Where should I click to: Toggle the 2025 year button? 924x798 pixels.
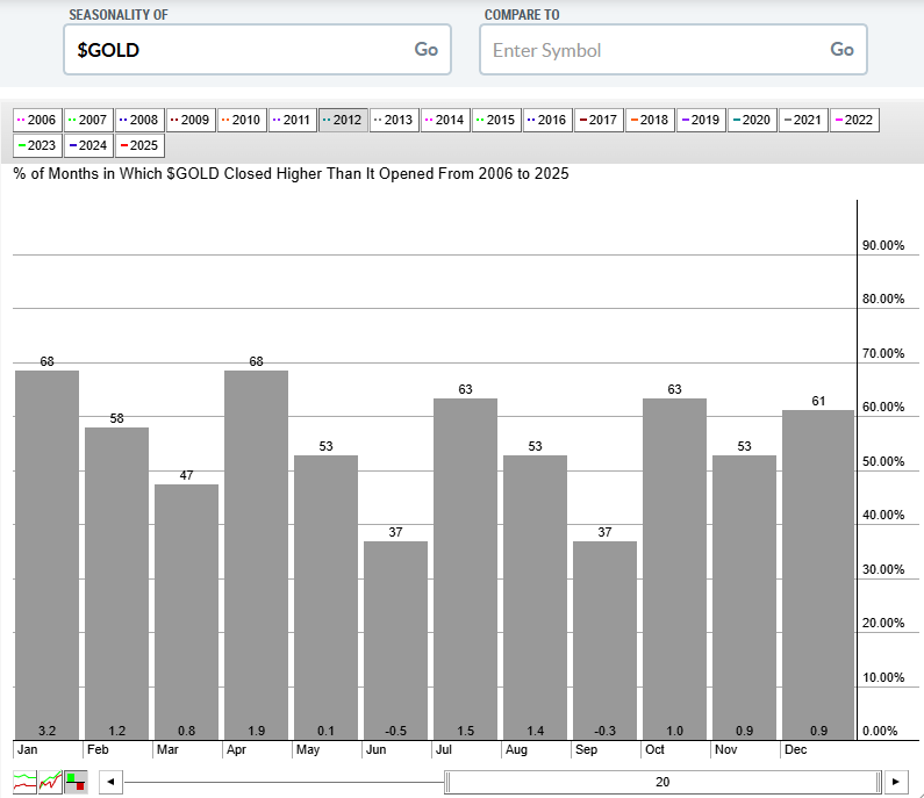138,146
